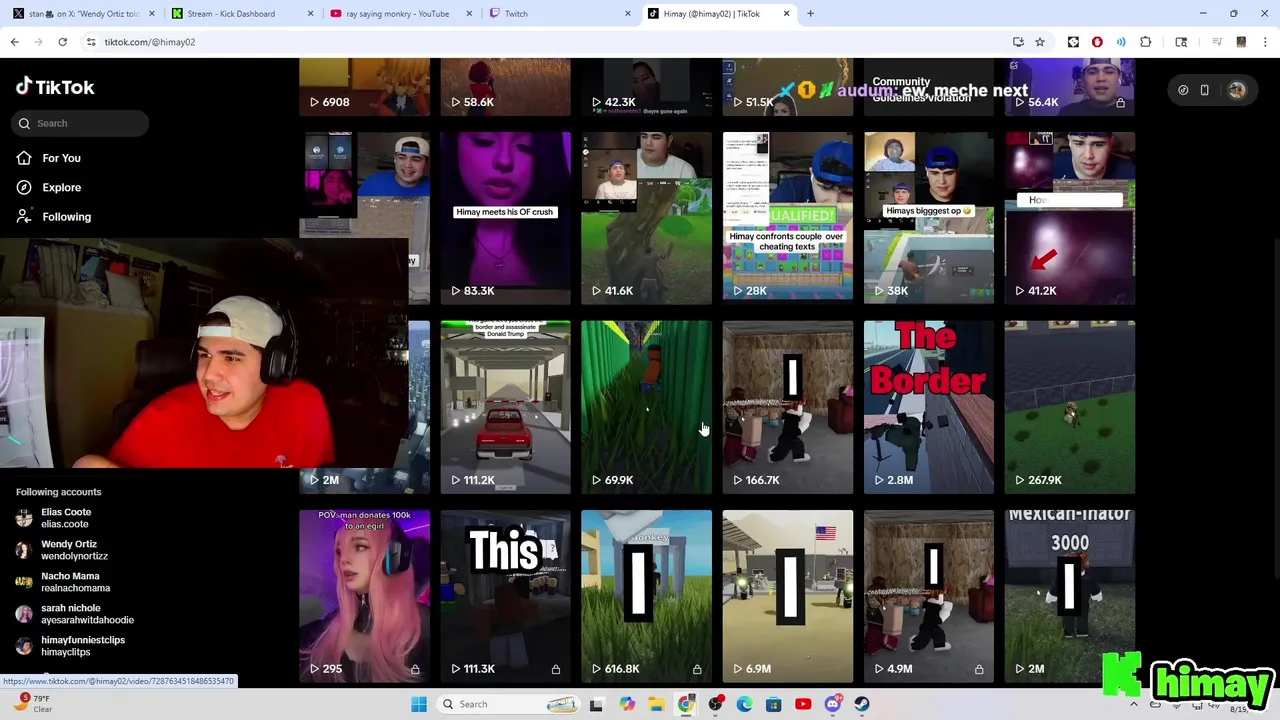
Task: Bookmark this page with the star icon
Action: pyautogui.click(x=1040, y=42)
